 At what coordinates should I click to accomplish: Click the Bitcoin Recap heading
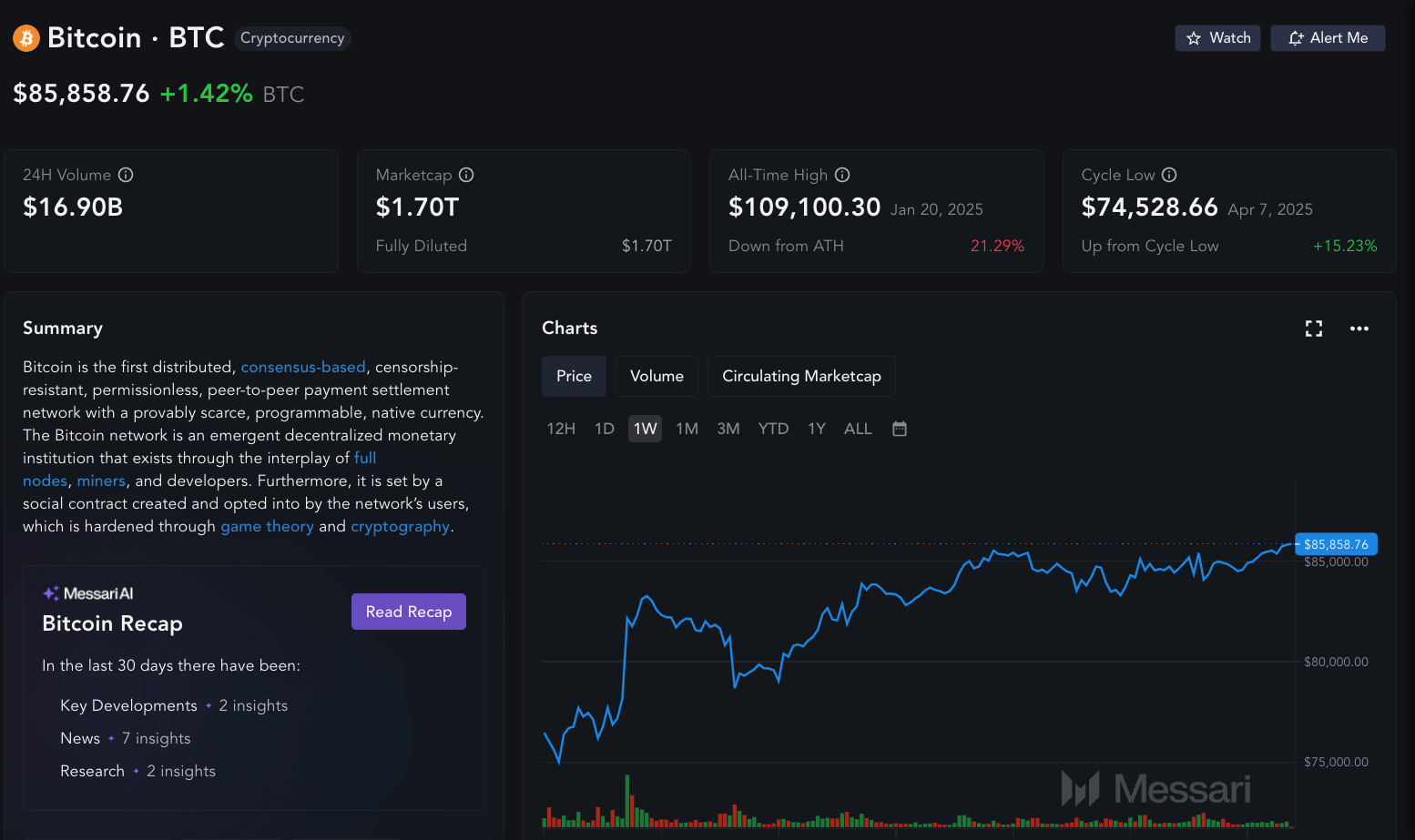(112, 623)
